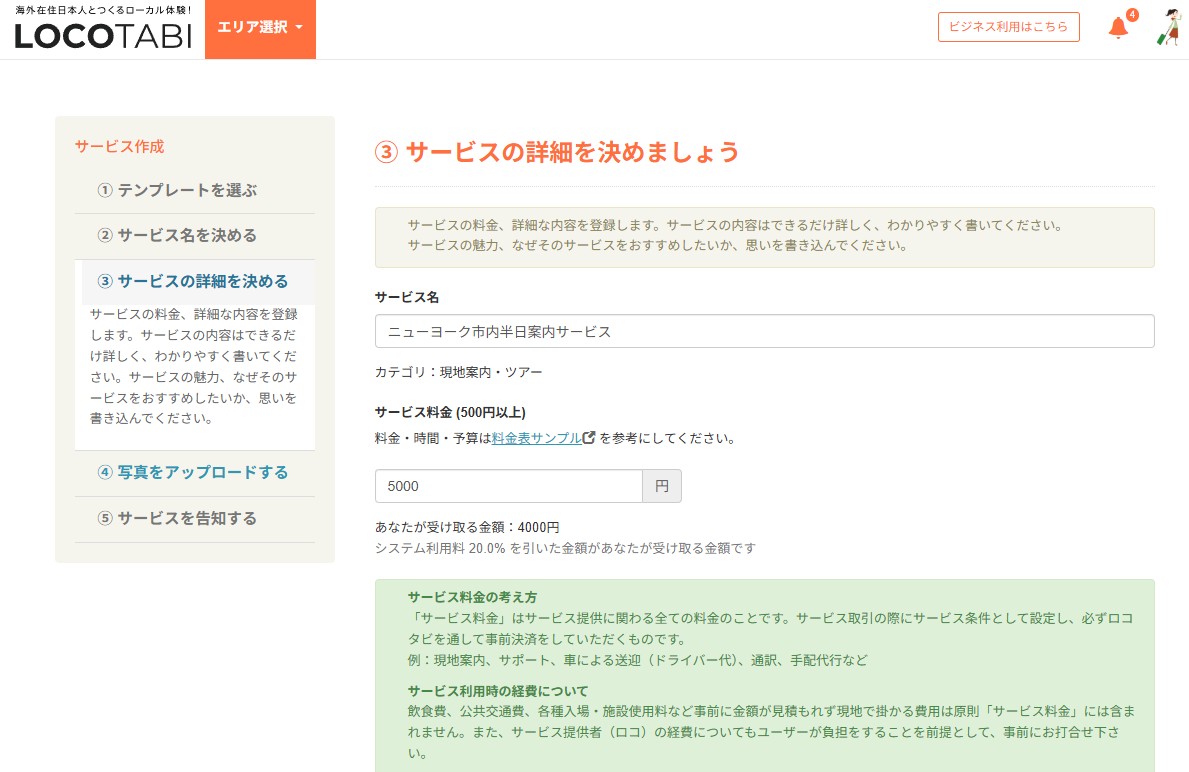This screenshot has height=772, width=1189.
Task: Click the 円 unit addon
Action: [x=662, y=486]
